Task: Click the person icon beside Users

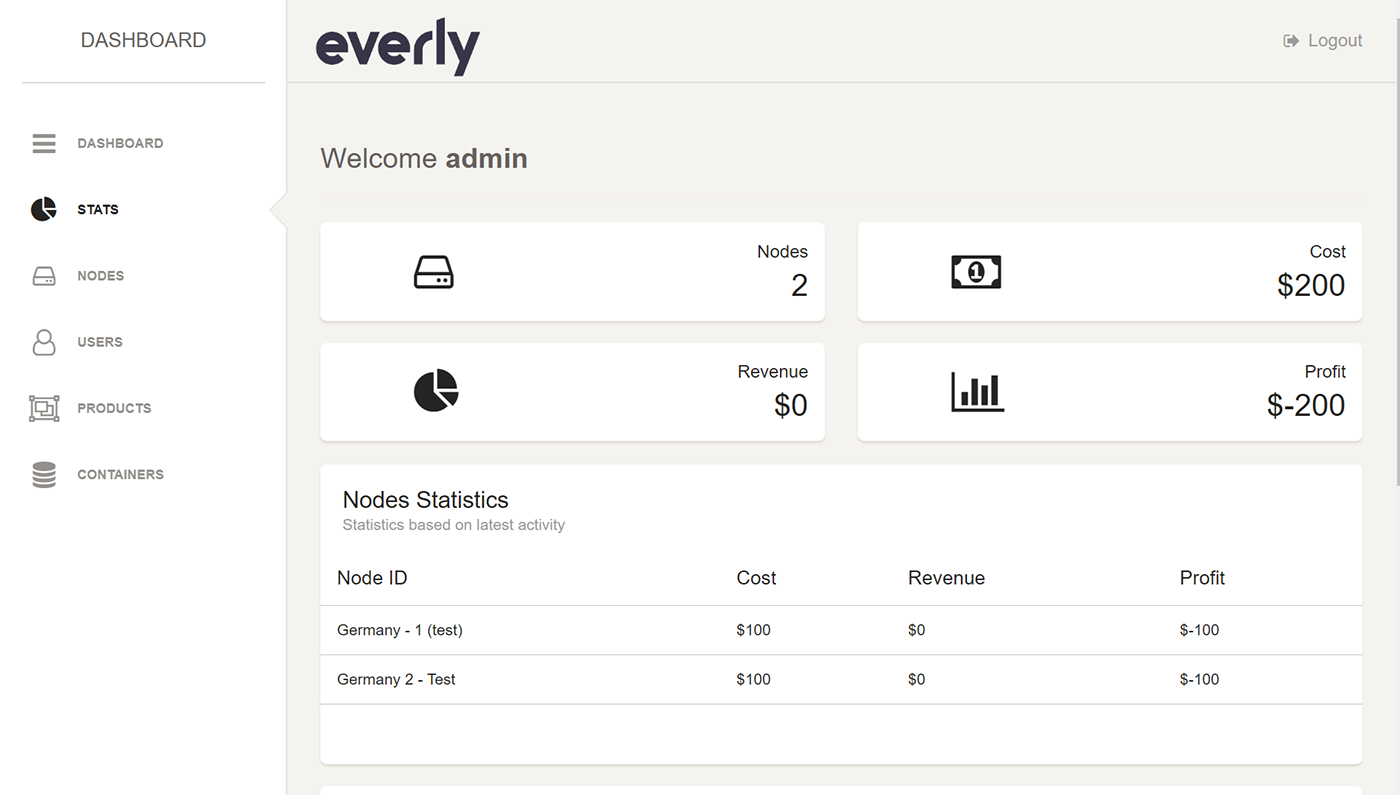Action: point(44,342)
